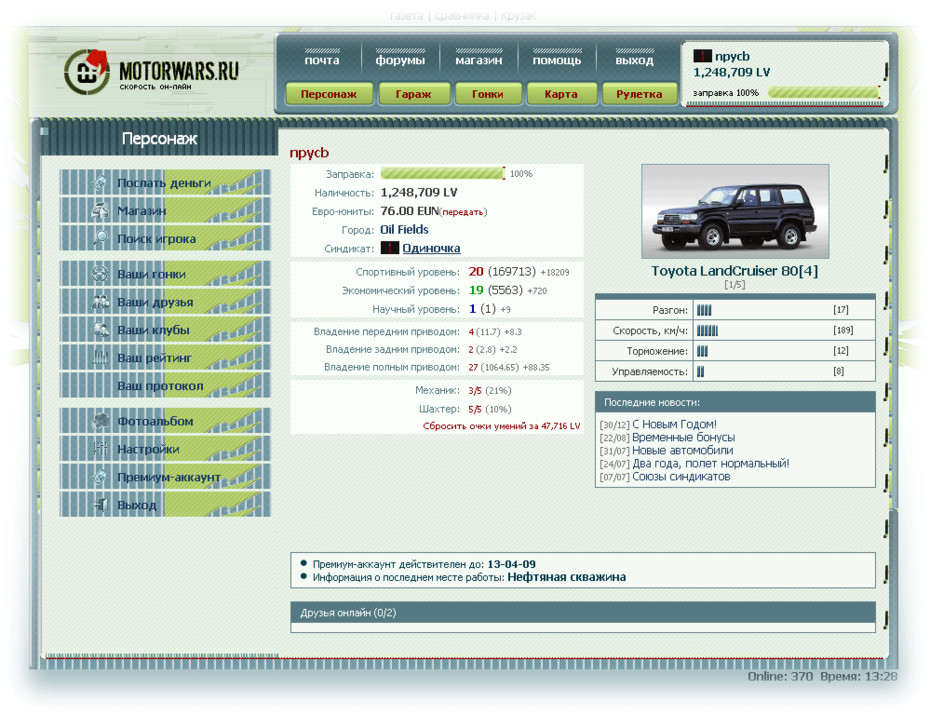Open the Рулетка tab
The height and width of the screenshot is (715, 930).
coord(639,94)
